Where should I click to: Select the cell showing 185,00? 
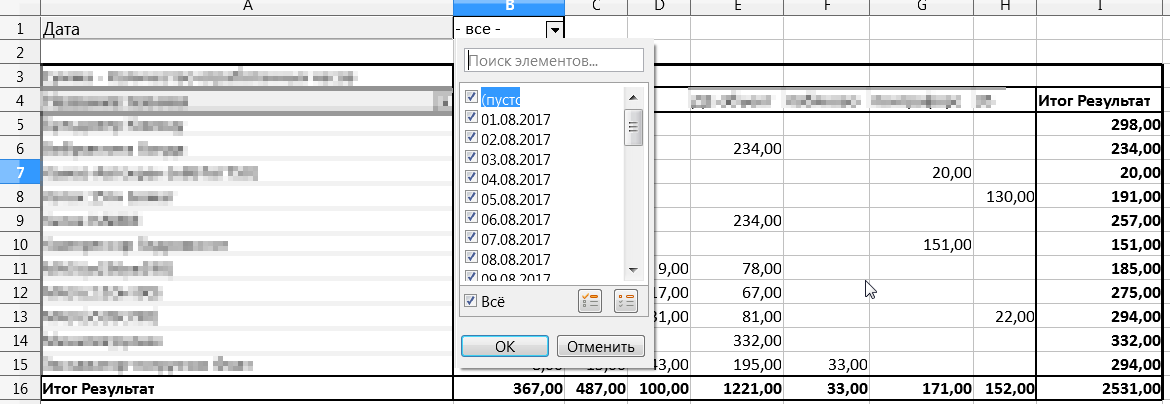(1099, 269)
